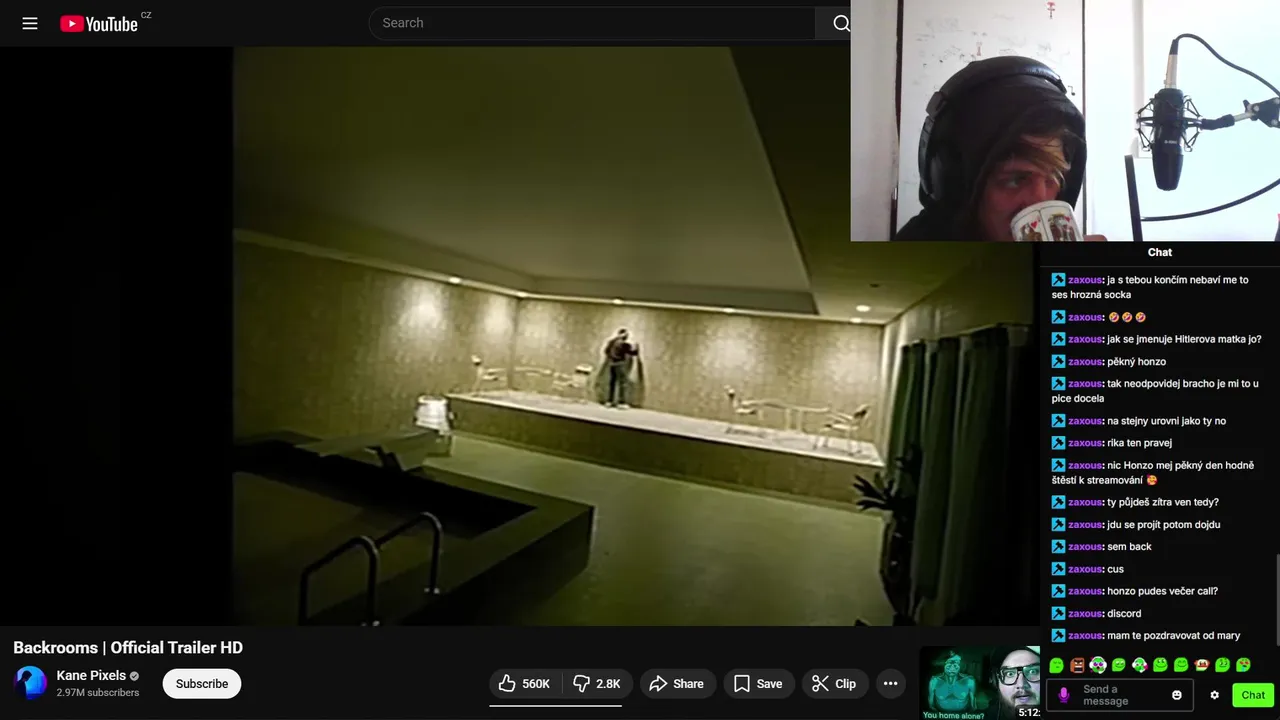Select message 'tak neodpovidej bracho je mi to u pice docela'
This screenshot has height=720, width=1280.
pyautogui.click(x=1155, y=391)
